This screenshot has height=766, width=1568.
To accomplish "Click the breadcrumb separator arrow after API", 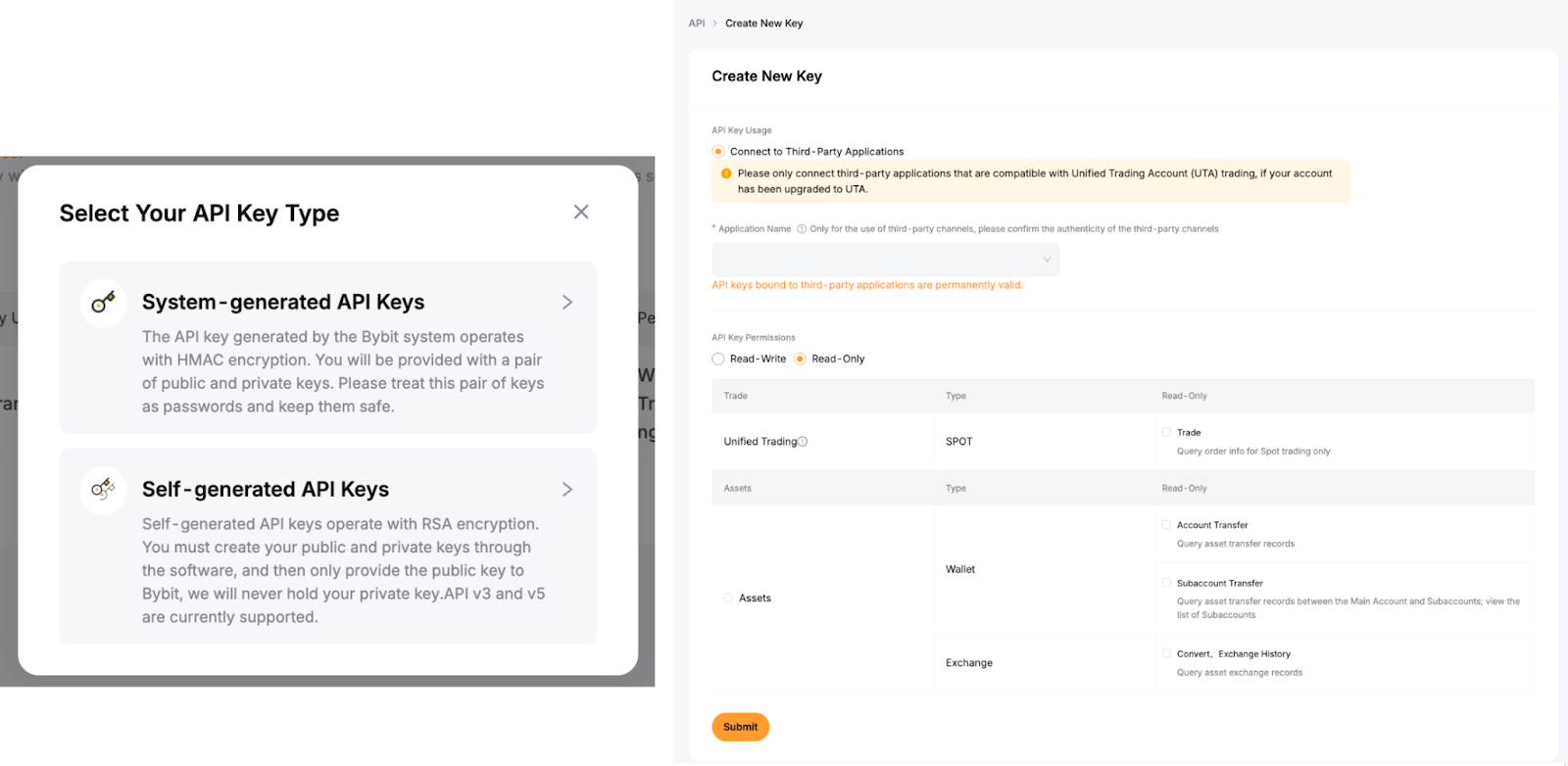I will tap(715, 24).
